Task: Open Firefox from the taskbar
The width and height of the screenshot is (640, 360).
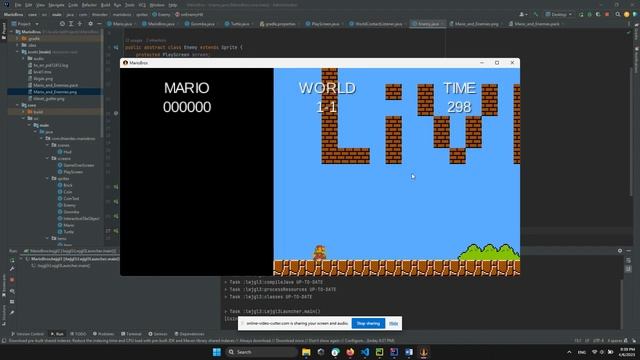Action: coord(350,352)
